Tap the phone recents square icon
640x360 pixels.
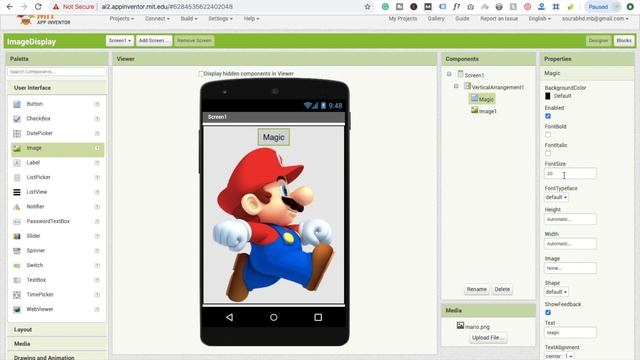(x=318, y=317)
